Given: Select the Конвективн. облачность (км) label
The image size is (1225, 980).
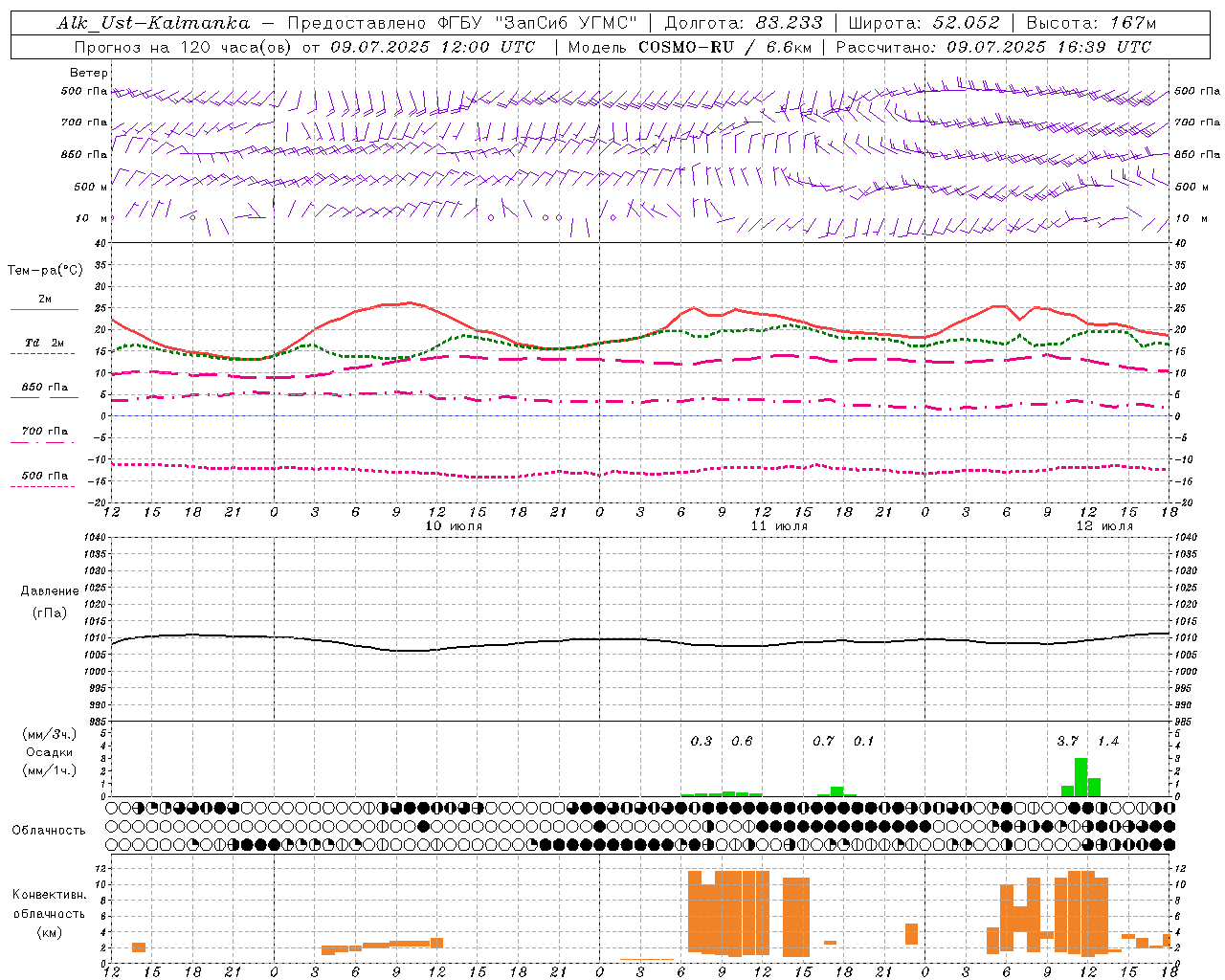Looking at the screenshot, I should pyautogui.click(x=49, y=913).
